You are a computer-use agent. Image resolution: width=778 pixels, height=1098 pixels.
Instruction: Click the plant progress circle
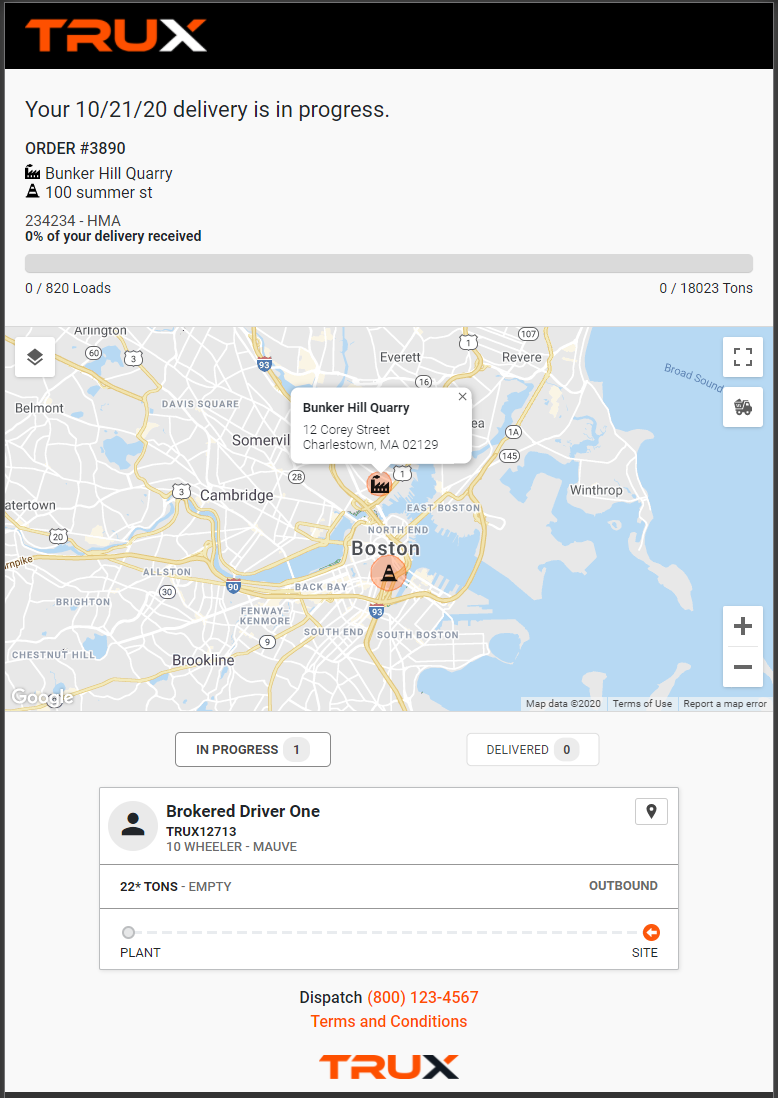click(x=128, y=932)
